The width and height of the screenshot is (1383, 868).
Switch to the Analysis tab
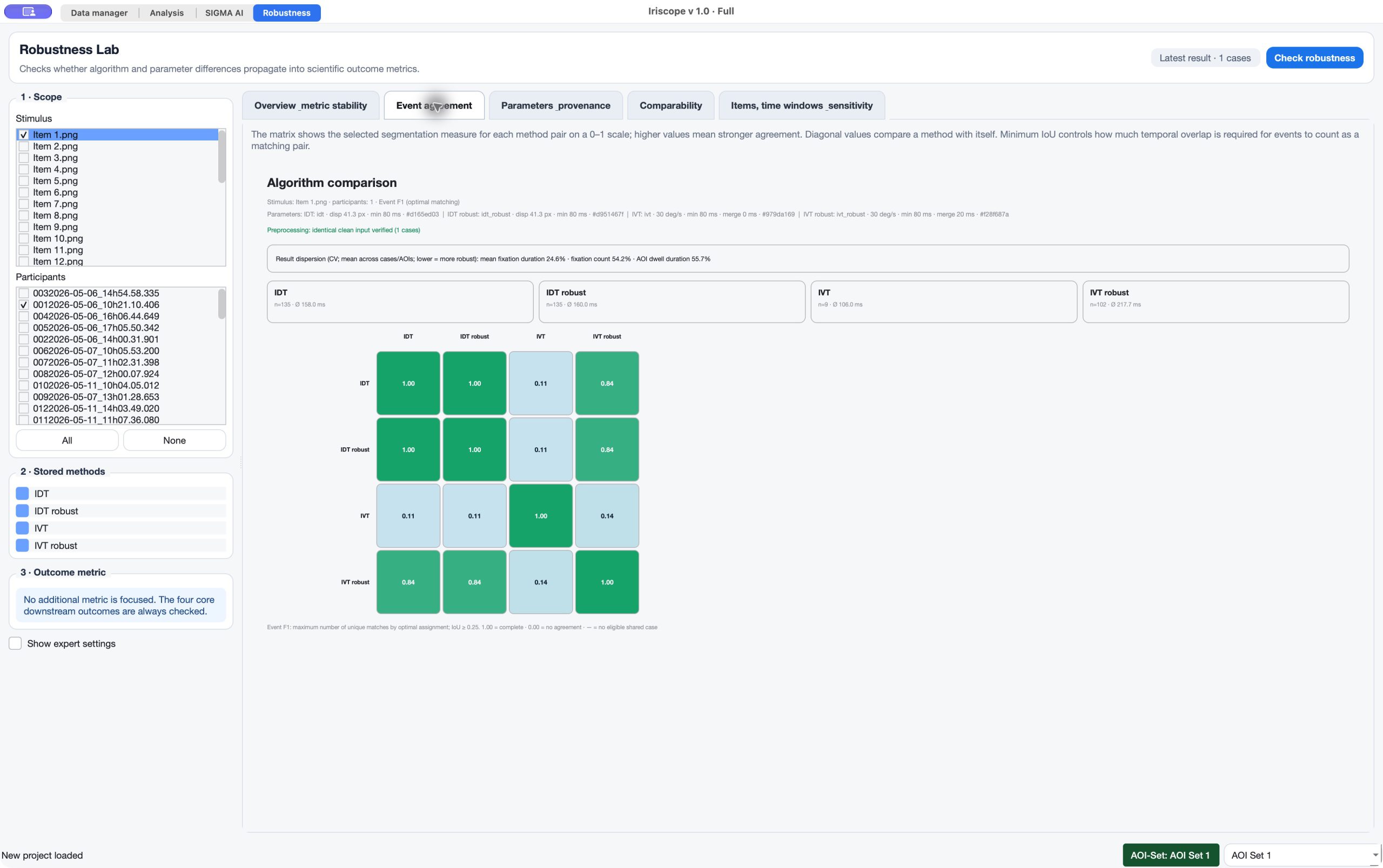166,12
